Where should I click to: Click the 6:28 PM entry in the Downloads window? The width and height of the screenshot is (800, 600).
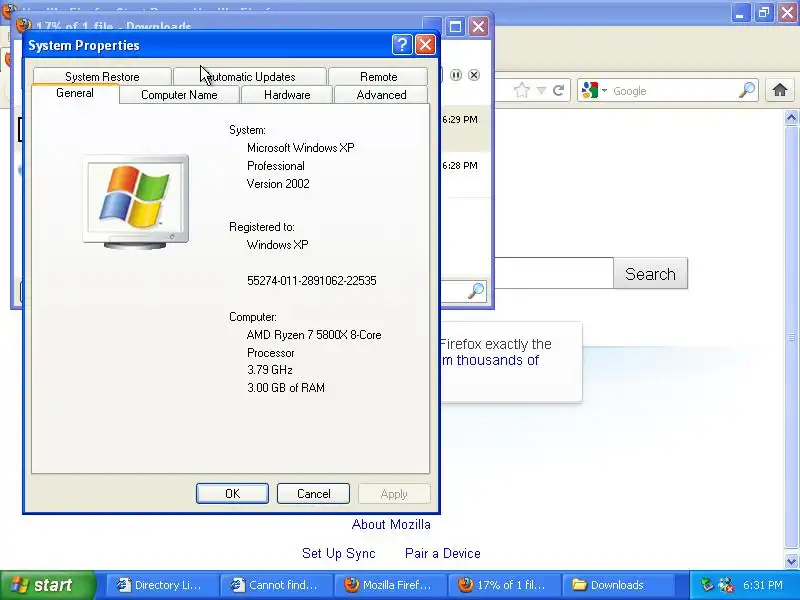460,165
